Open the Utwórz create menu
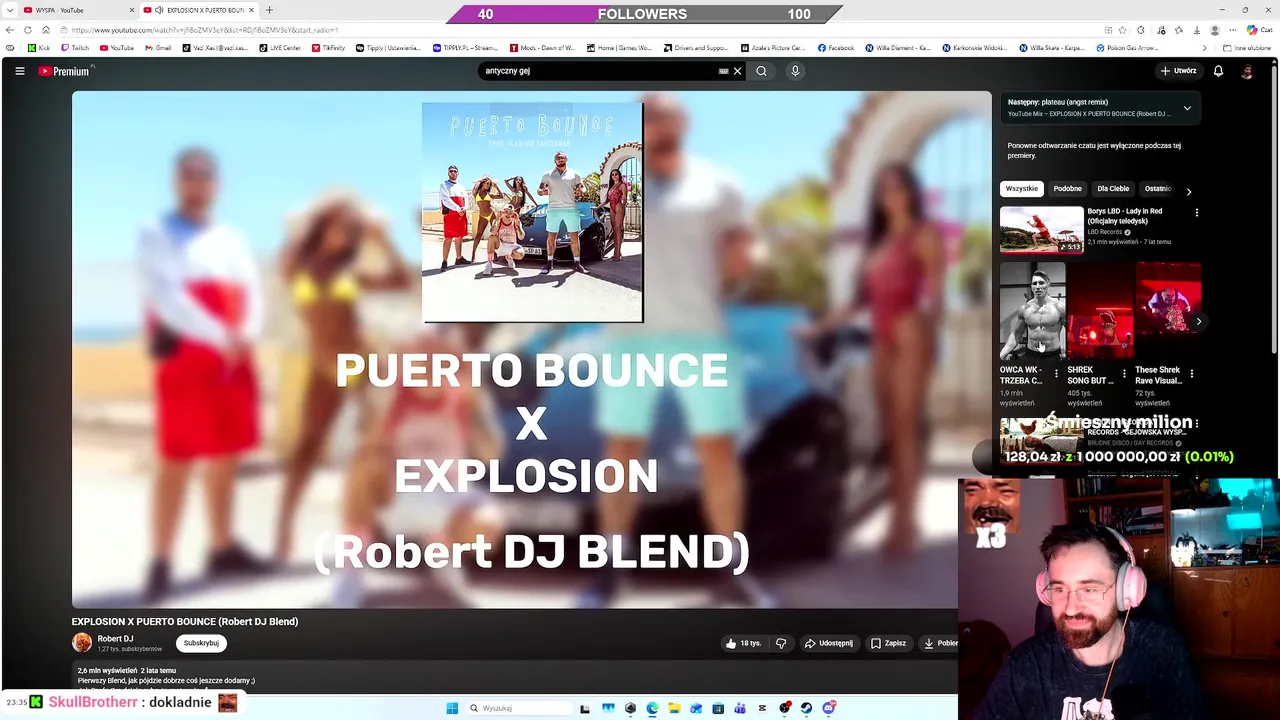This screenshot has width=1280, height=720. click(1178, 71)
